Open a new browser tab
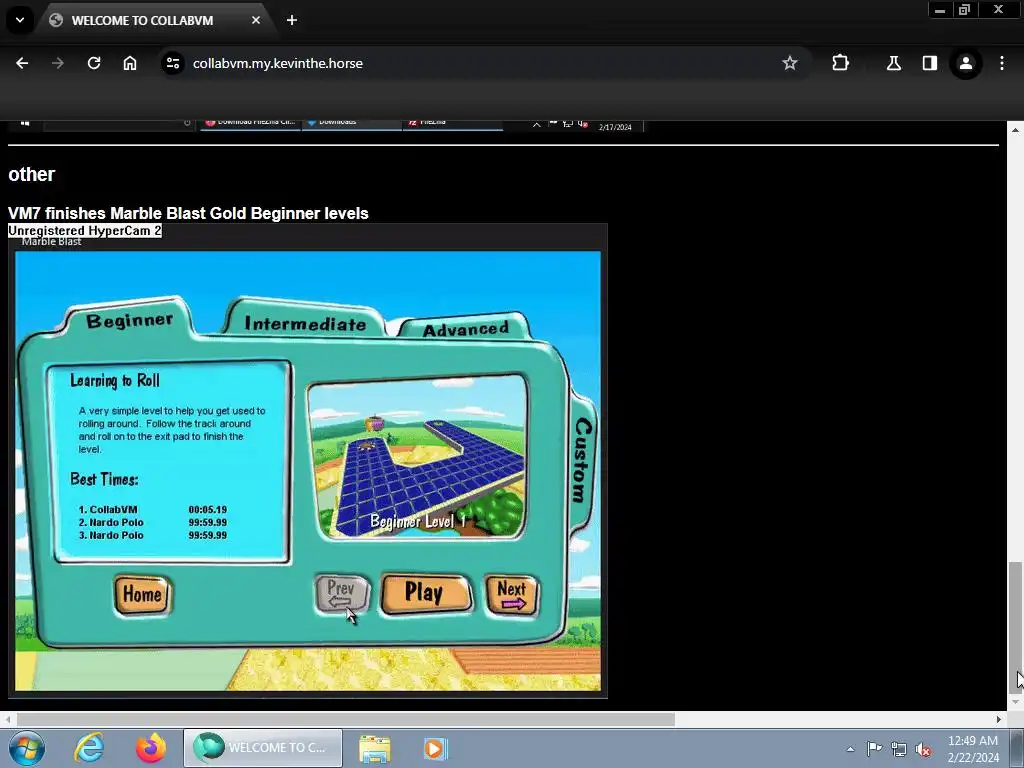 pyautogui.click(x=292, y=20)
